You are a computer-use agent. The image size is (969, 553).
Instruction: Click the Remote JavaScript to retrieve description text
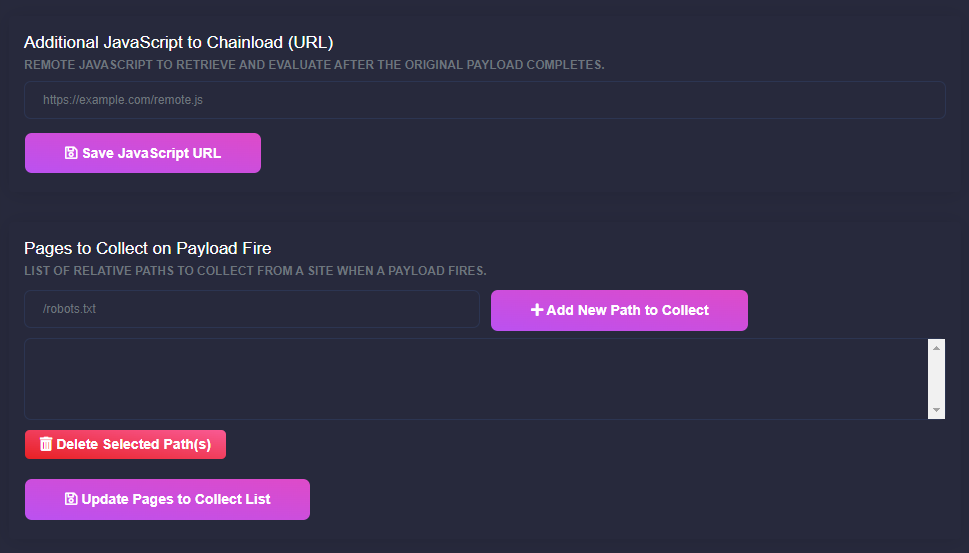pos(314,65)
